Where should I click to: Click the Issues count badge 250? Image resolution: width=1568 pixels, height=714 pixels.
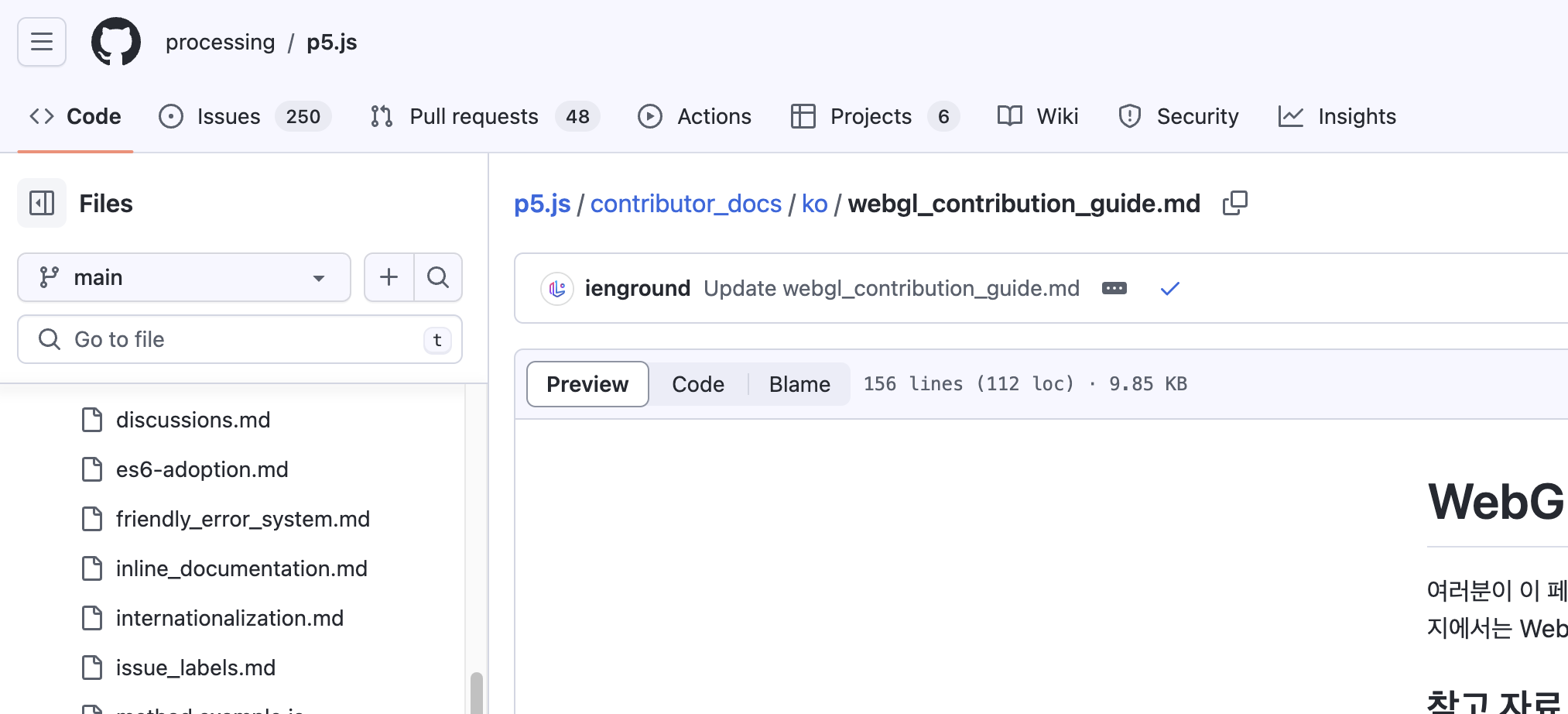click(303, 116)
